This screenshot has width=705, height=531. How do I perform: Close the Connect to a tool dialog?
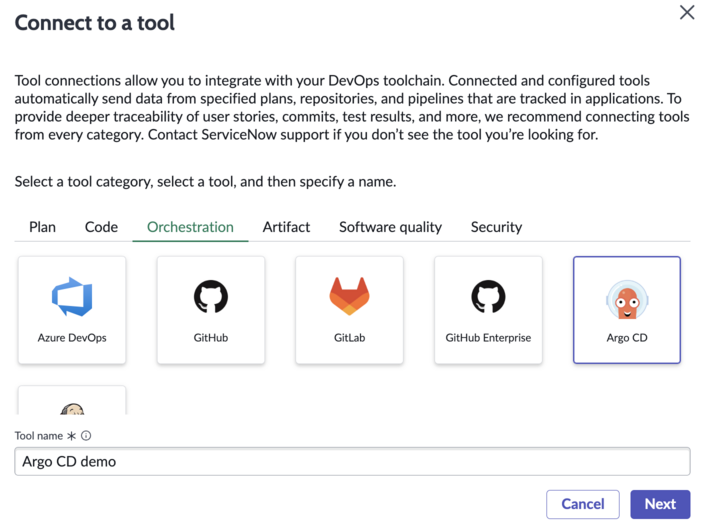(687, 12)
